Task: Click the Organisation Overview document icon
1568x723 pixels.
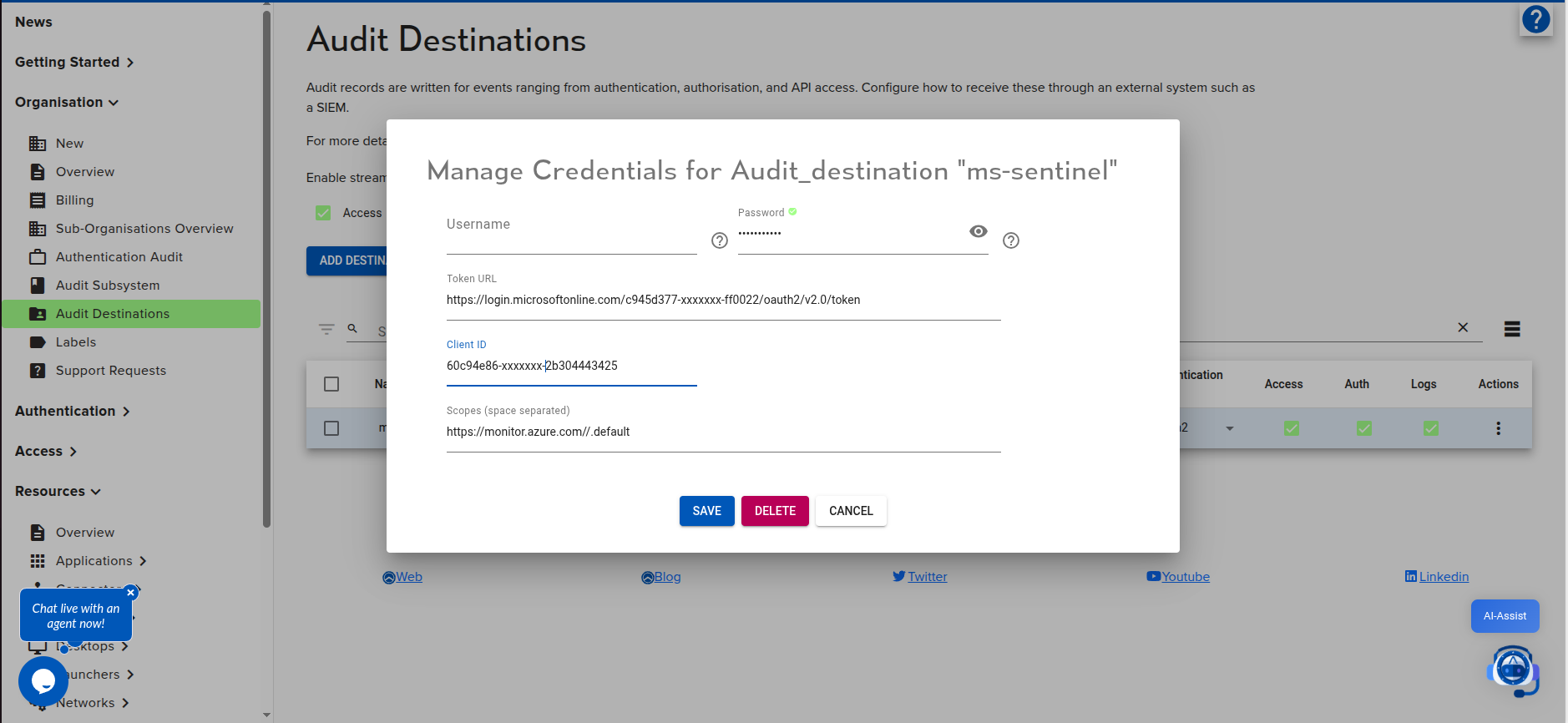Action: point(38,172)
